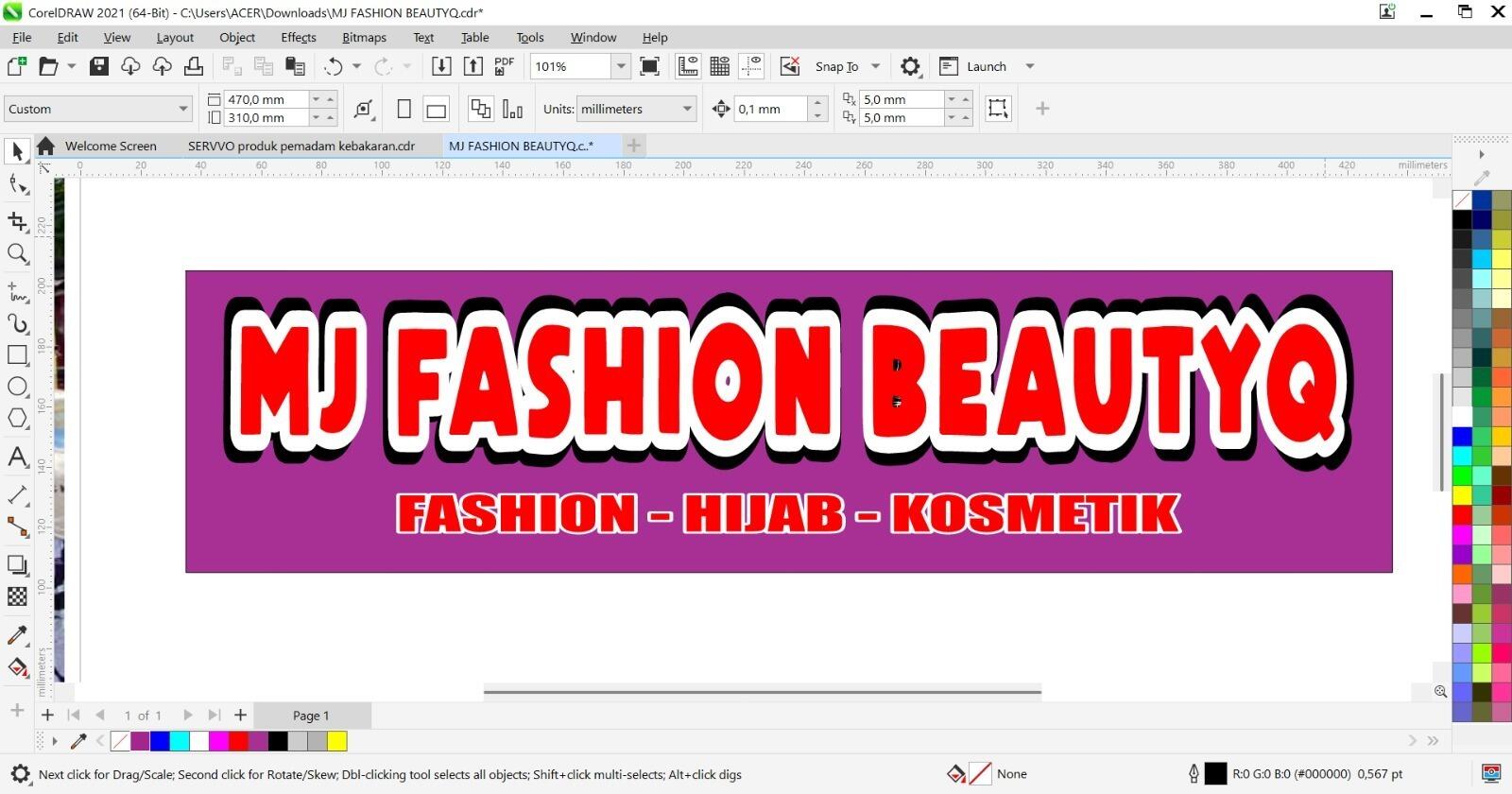Toggle landscape page orientation
Image resolution: width=1512 pixels, height=794 pixels.
436,110
